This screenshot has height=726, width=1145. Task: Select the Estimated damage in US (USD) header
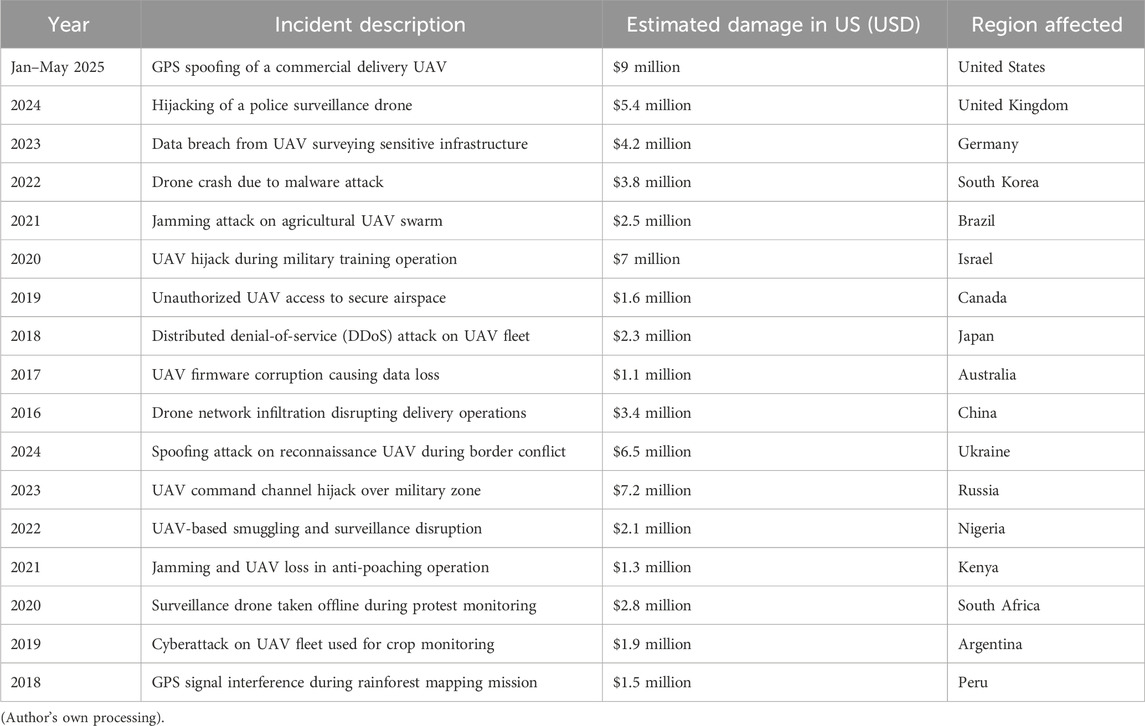pos(773,24)
